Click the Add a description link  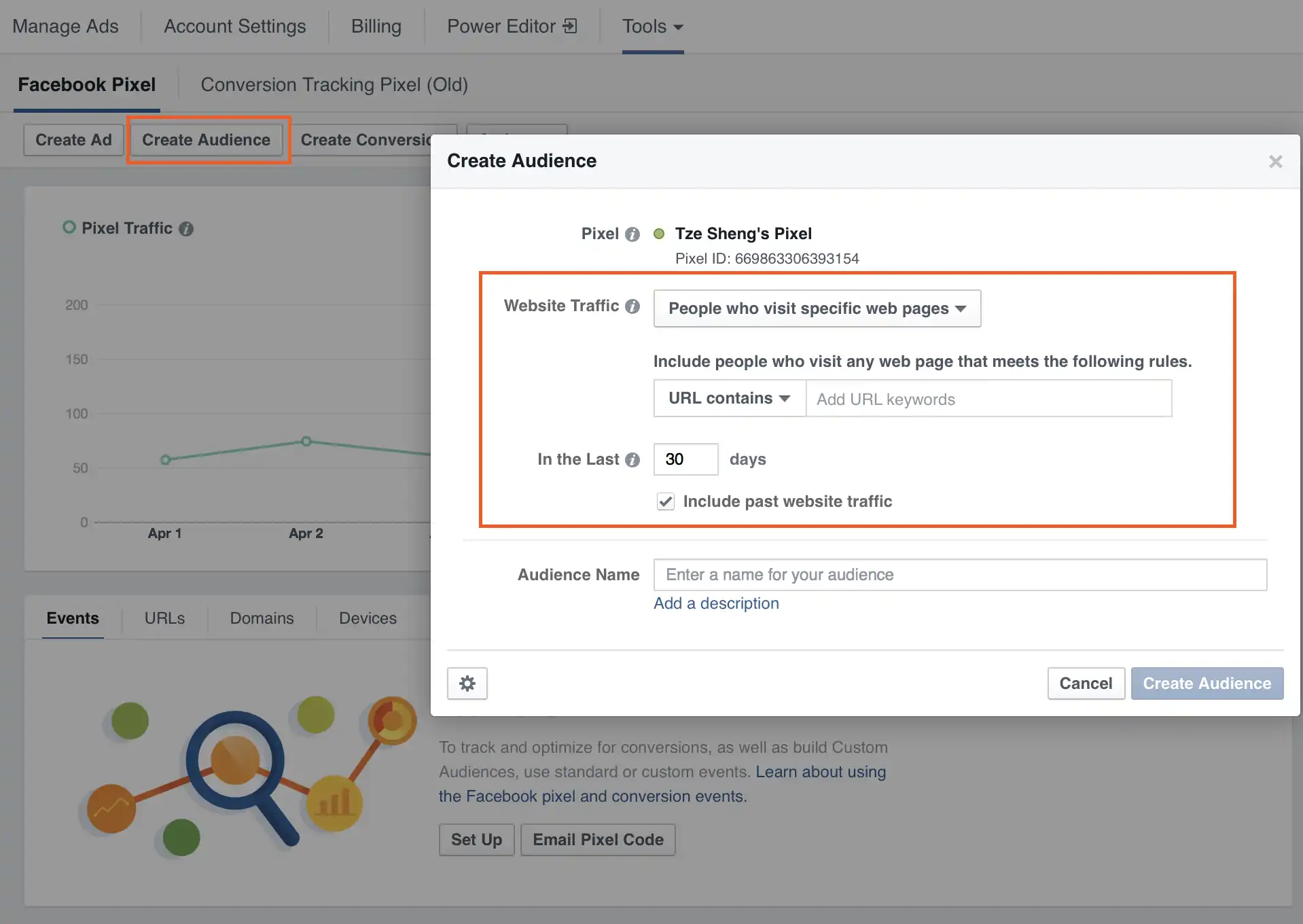(715, 603)
